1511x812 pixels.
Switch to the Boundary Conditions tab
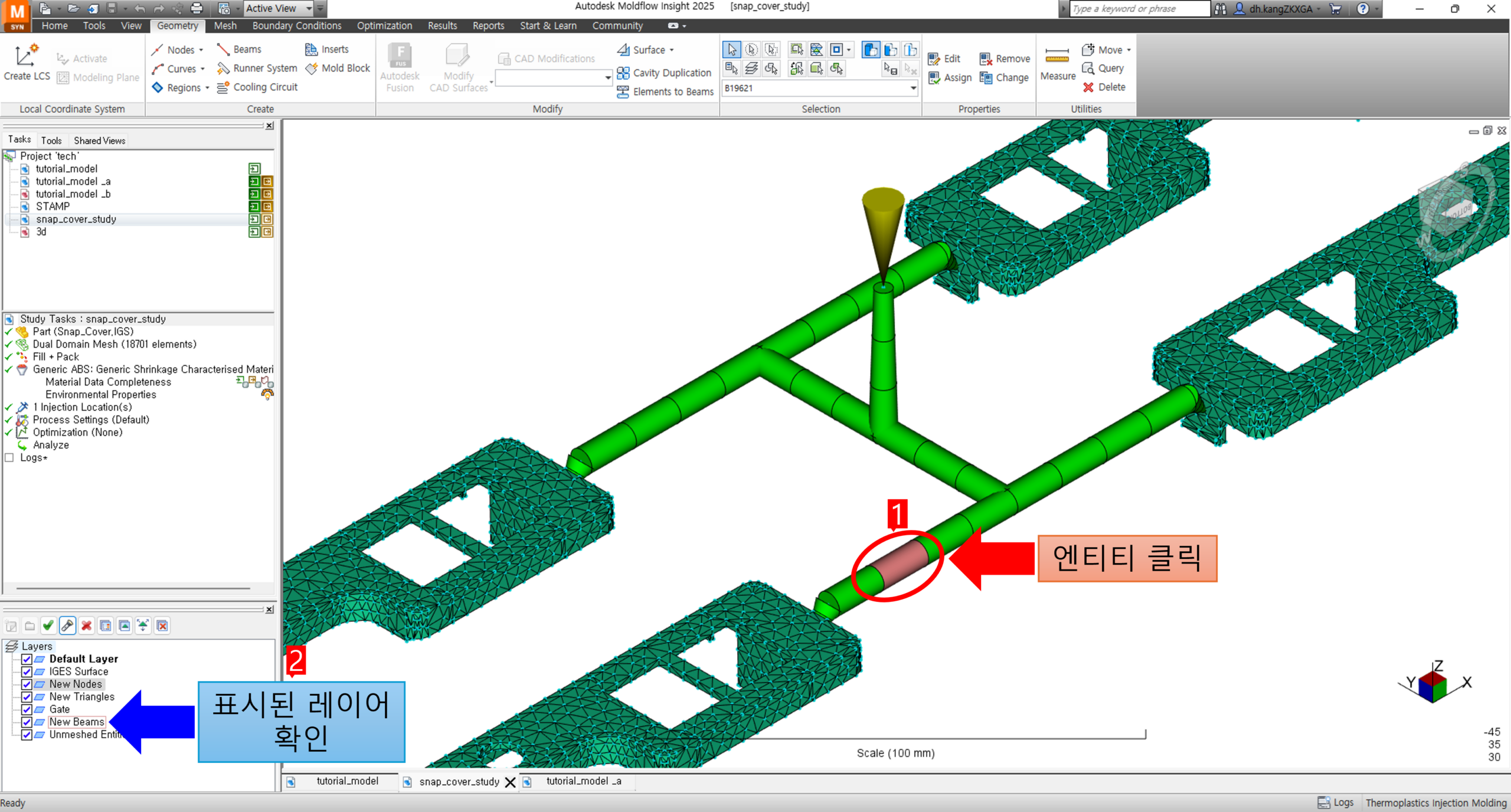(x=296, y=26)
